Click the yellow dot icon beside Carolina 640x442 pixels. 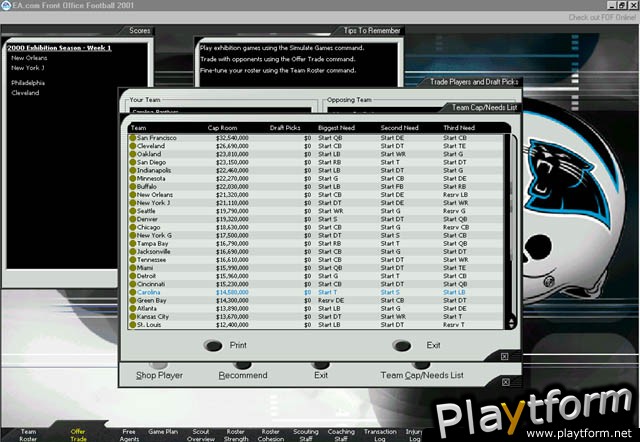[x=132, y=292]
